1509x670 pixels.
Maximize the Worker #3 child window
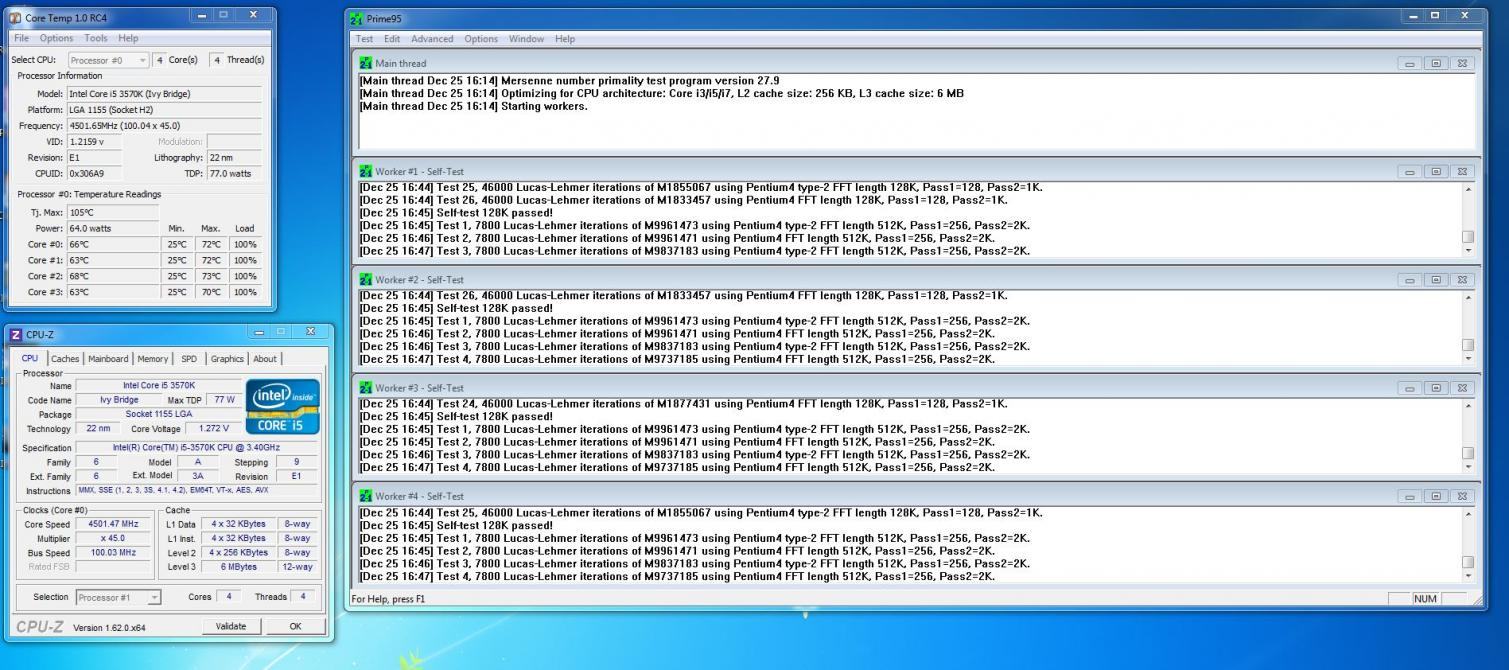tap(1436, 387)
